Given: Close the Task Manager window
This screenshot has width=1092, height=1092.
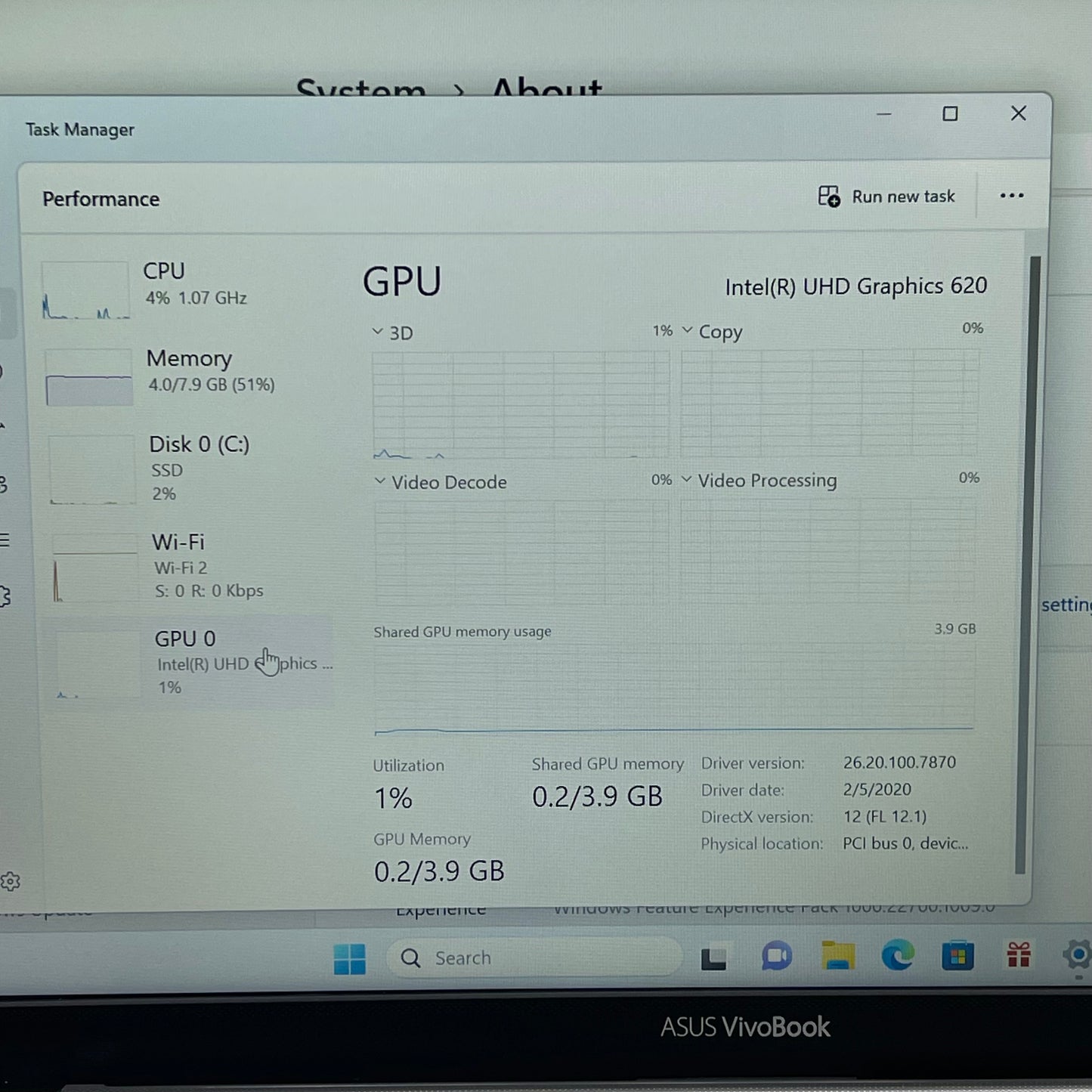Looking at the screenshot, I should 1018,113.
